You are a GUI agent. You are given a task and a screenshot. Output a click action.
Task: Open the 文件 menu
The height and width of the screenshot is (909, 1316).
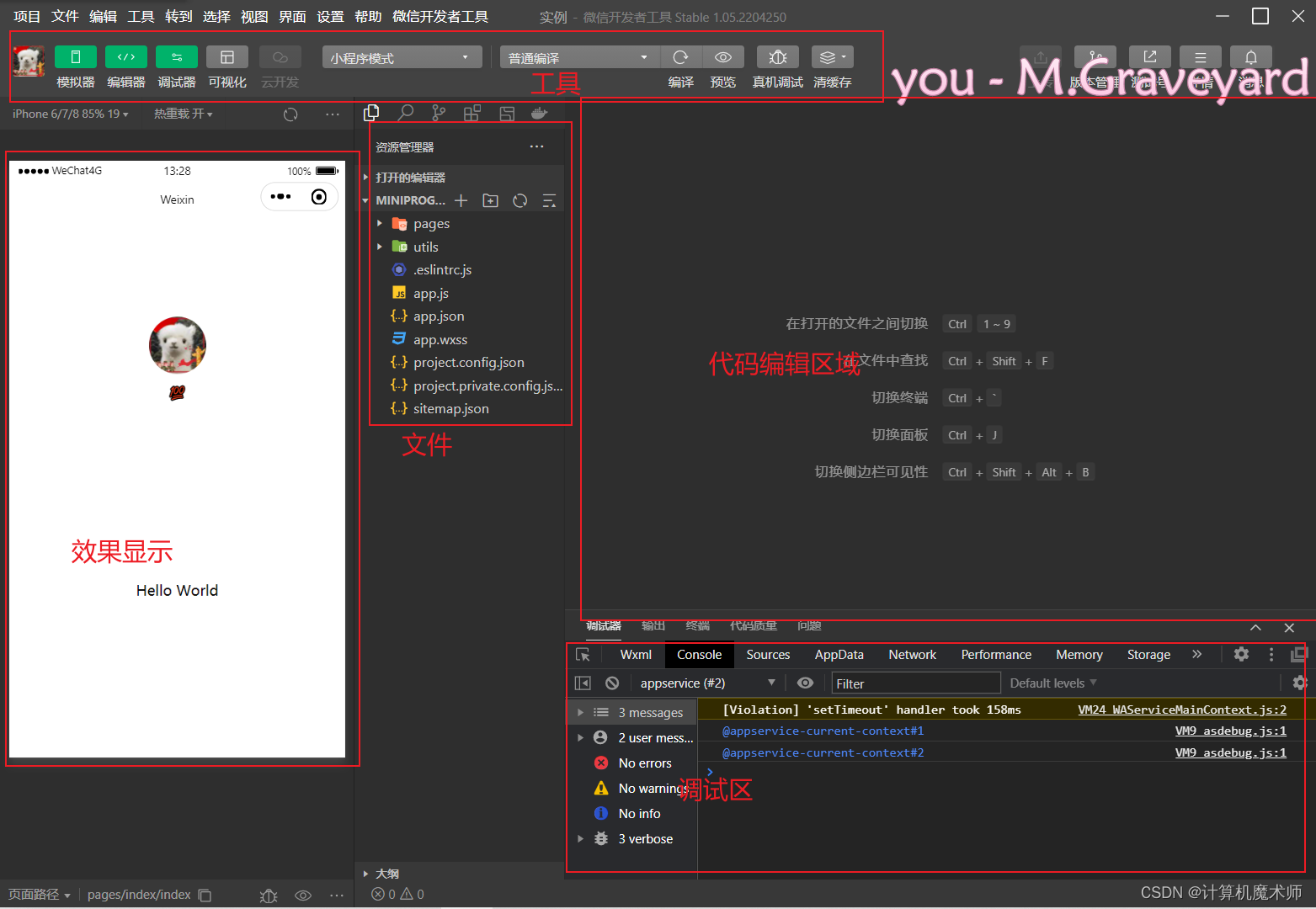point(65,17)
